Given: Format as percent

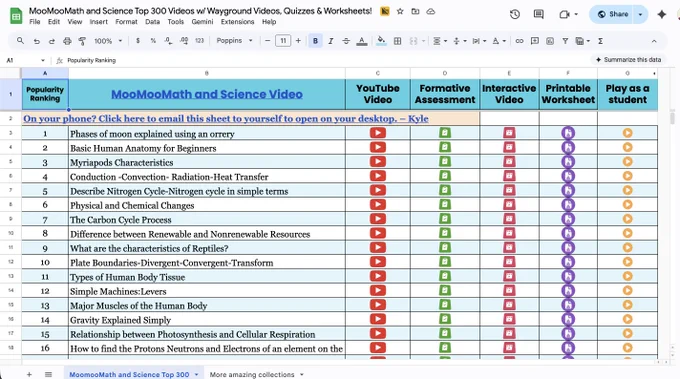Looking at the screenshot, I should pyautogui.click(x=153, y=41).
